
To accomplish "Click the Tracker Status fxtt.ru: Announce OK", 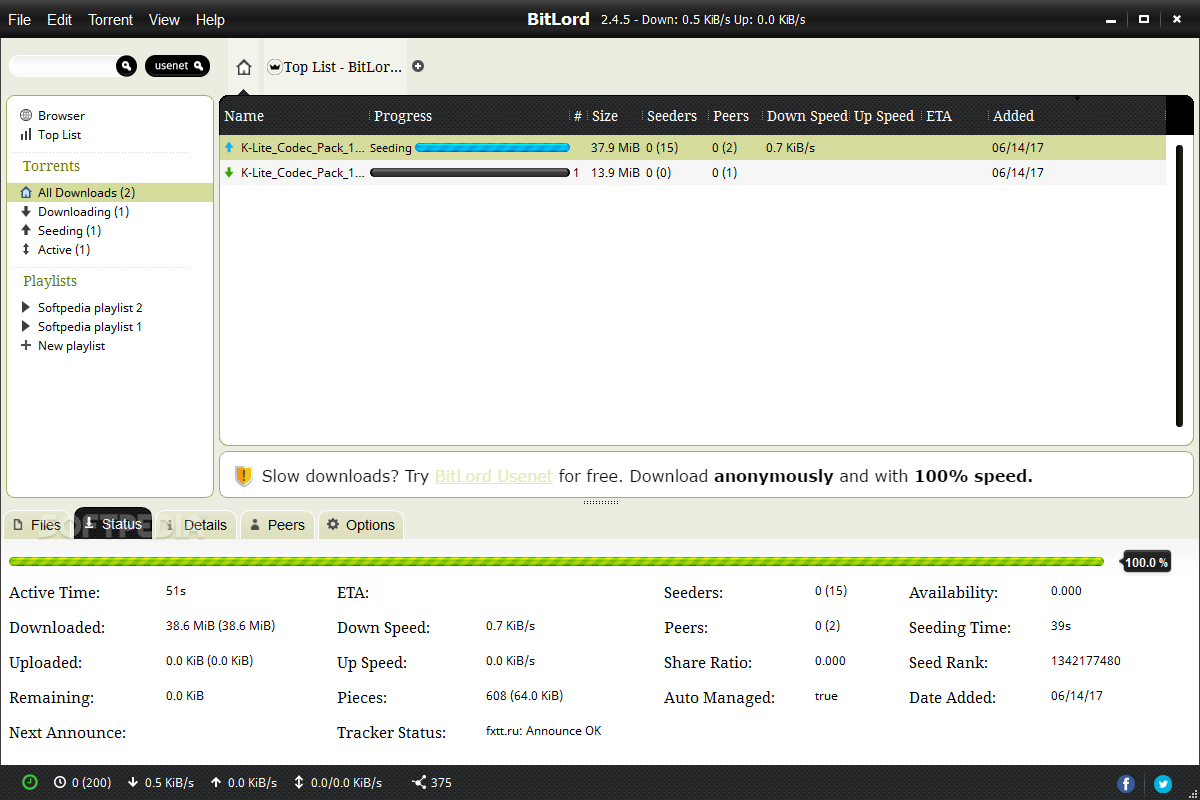I will click(x=543, y=731).
